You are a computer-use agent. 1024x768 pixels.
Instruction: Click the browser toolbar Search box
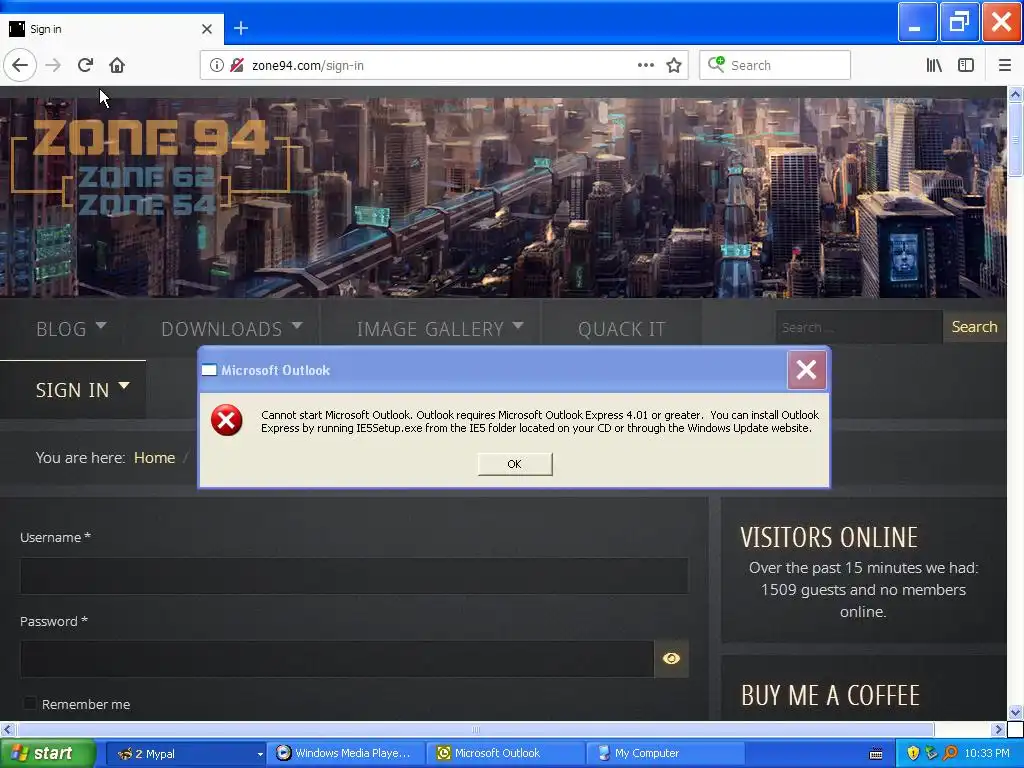[x=775, y=65]
